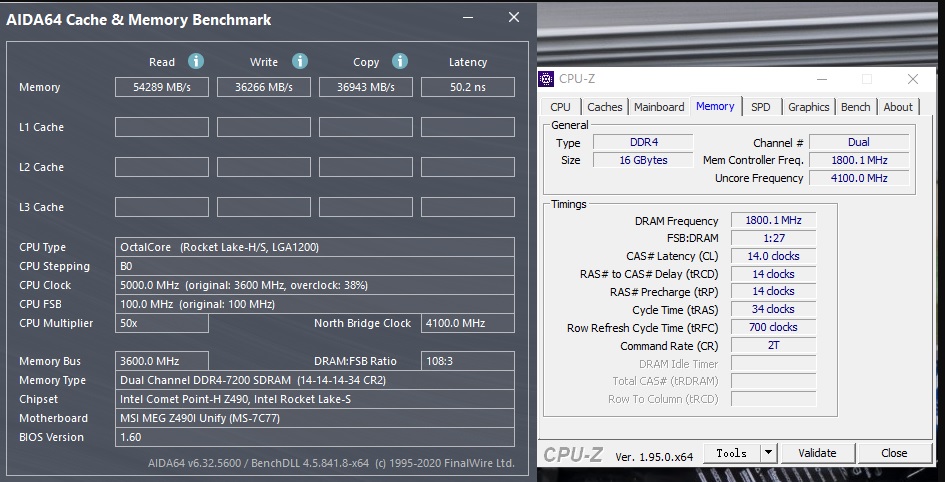Click the L1 Cache Copy empty field
This screenshot has width=945, height=482.
[x=366, y=127]
